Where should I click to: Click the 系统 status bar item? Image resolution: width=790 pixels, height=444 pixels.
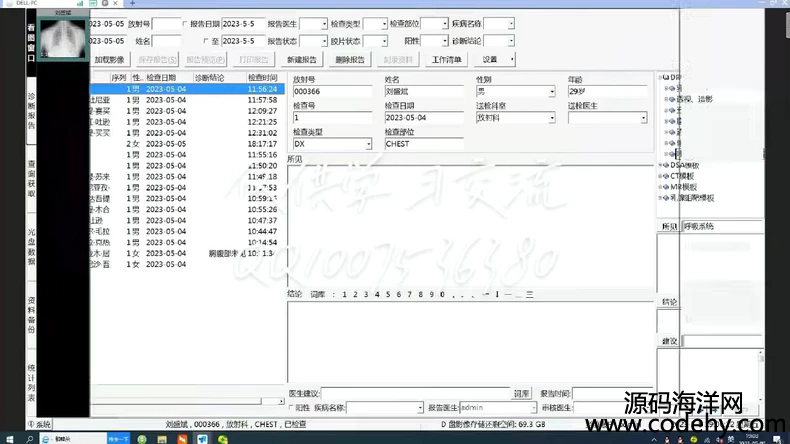39,424
